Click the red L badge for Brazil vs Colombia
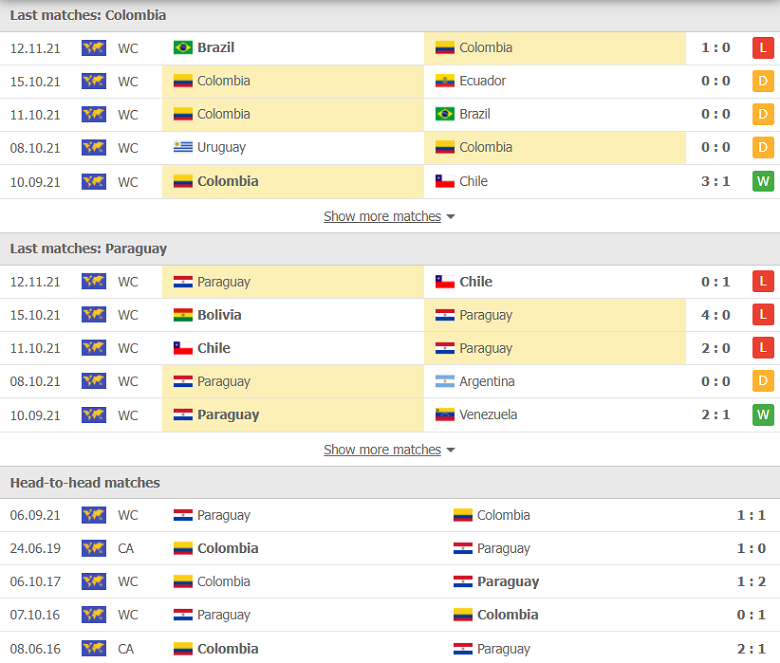 [x=763, y=48]
